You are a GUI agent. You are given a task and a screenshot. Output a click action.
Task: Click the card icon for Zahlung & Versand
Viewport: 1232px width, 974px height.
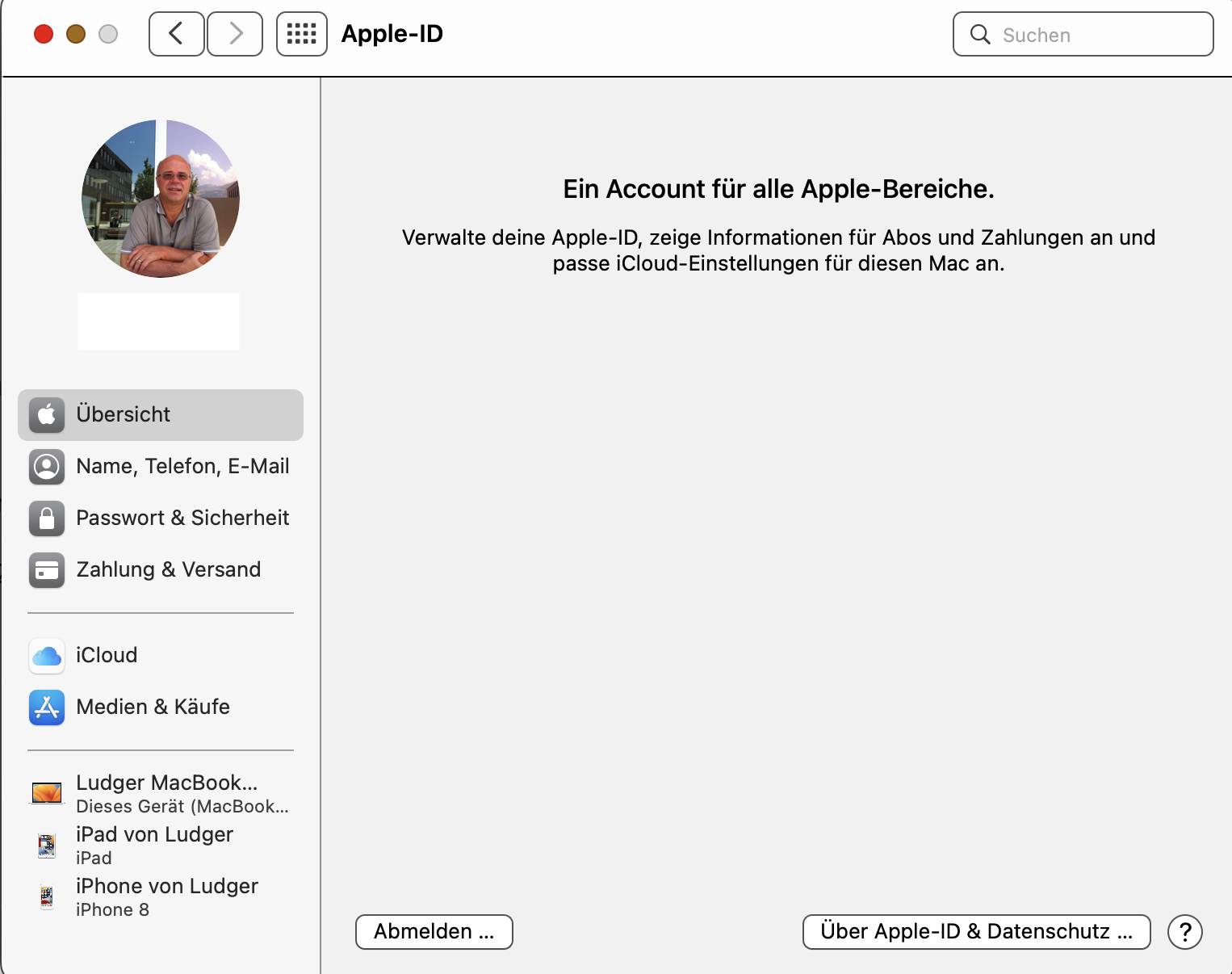point(47,570)
